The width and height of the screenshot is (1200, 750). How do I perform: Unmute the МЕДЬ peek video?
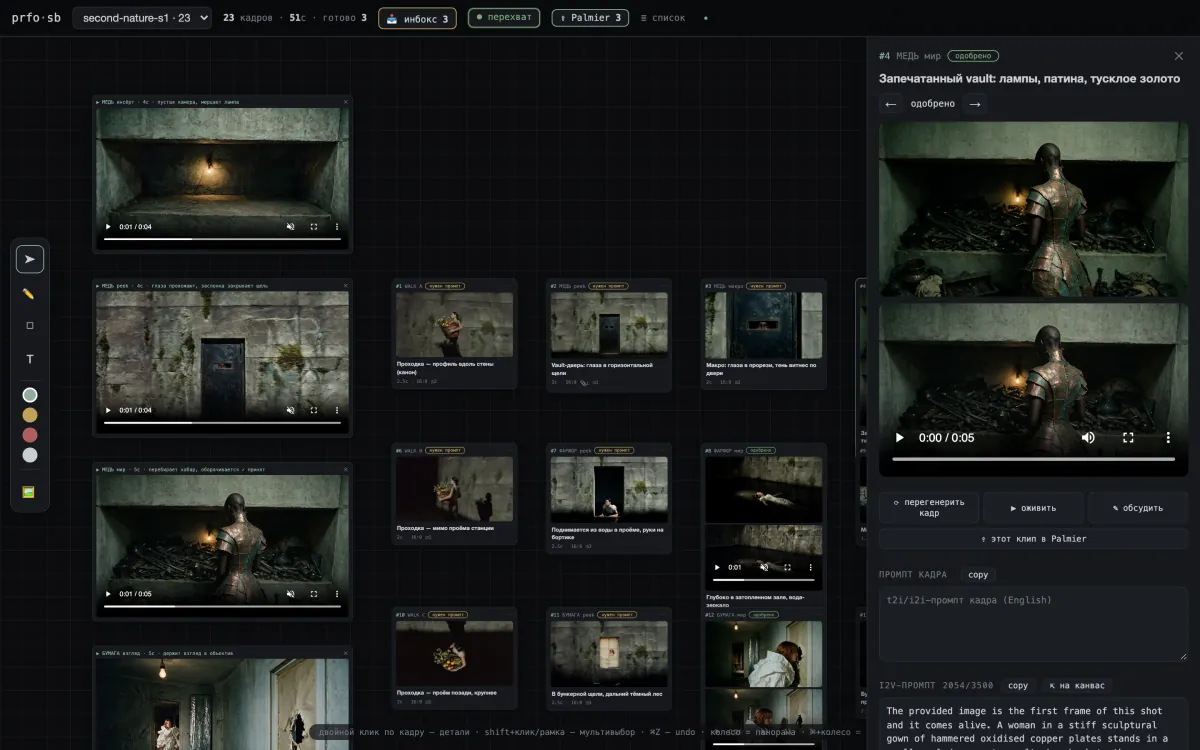pos(291,410)
